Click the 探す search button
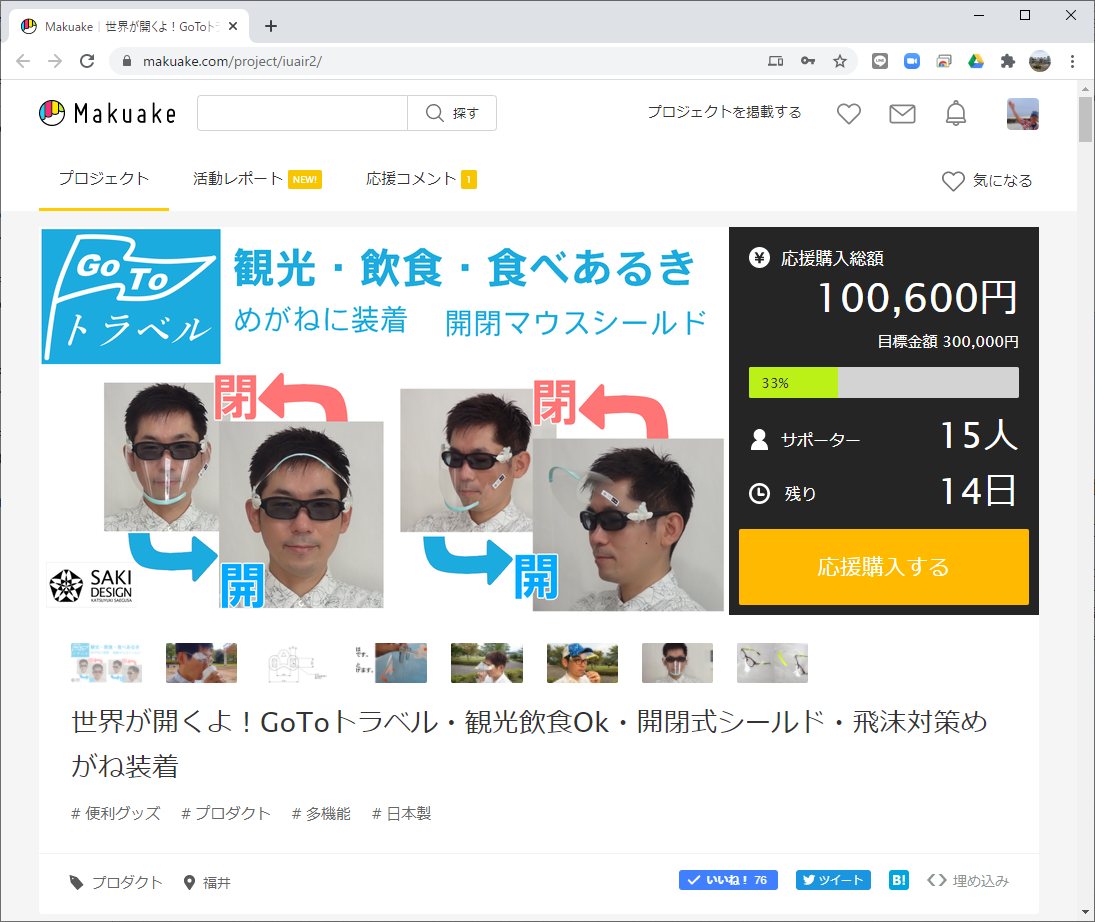 [452, 113]
